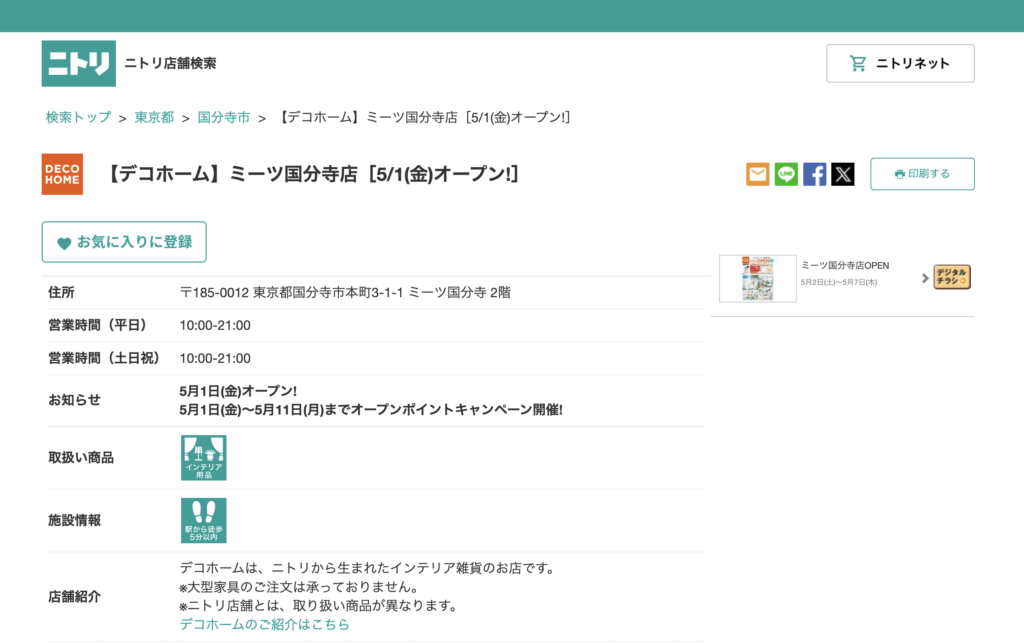Click the ミーツ国分寺店OPEN flyer title
The width and height of the screenshot is (1024, 644).
845,265
